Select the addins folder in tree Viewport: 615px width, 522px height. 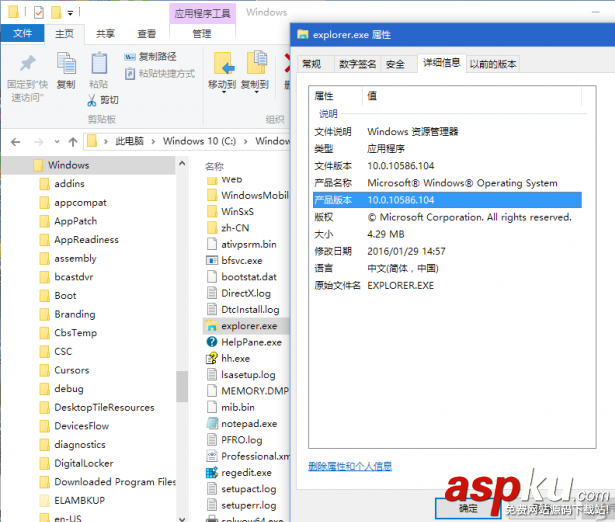62,184
